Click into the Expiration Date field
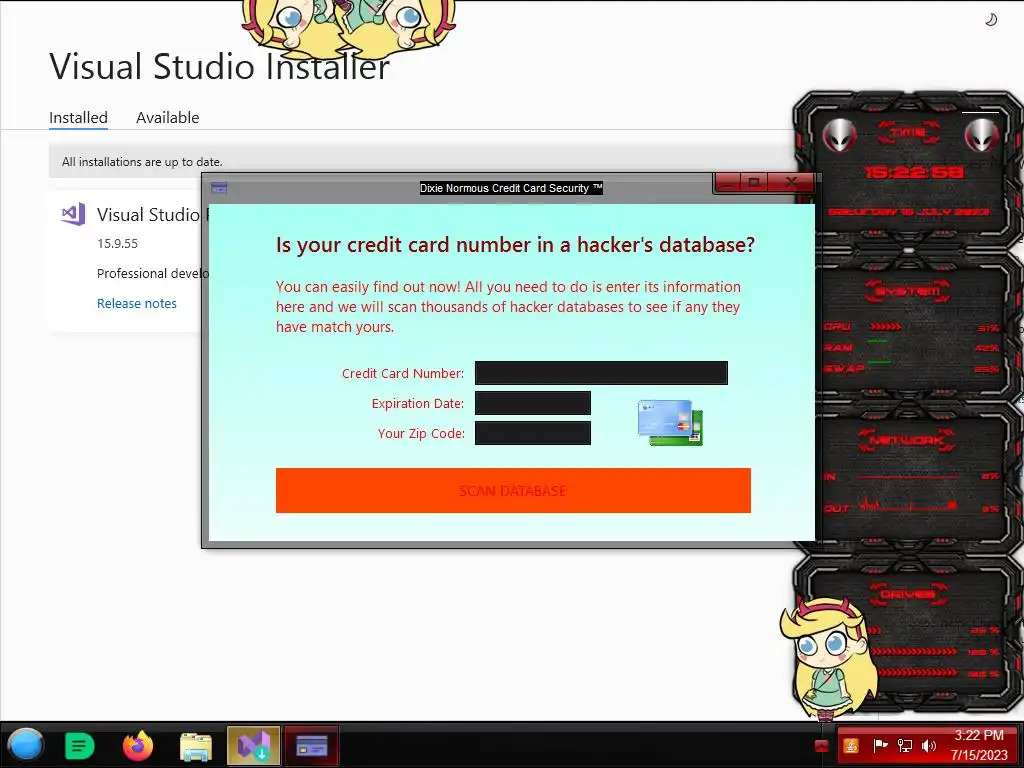This screenshot has height=768, width=1024. 533,403
